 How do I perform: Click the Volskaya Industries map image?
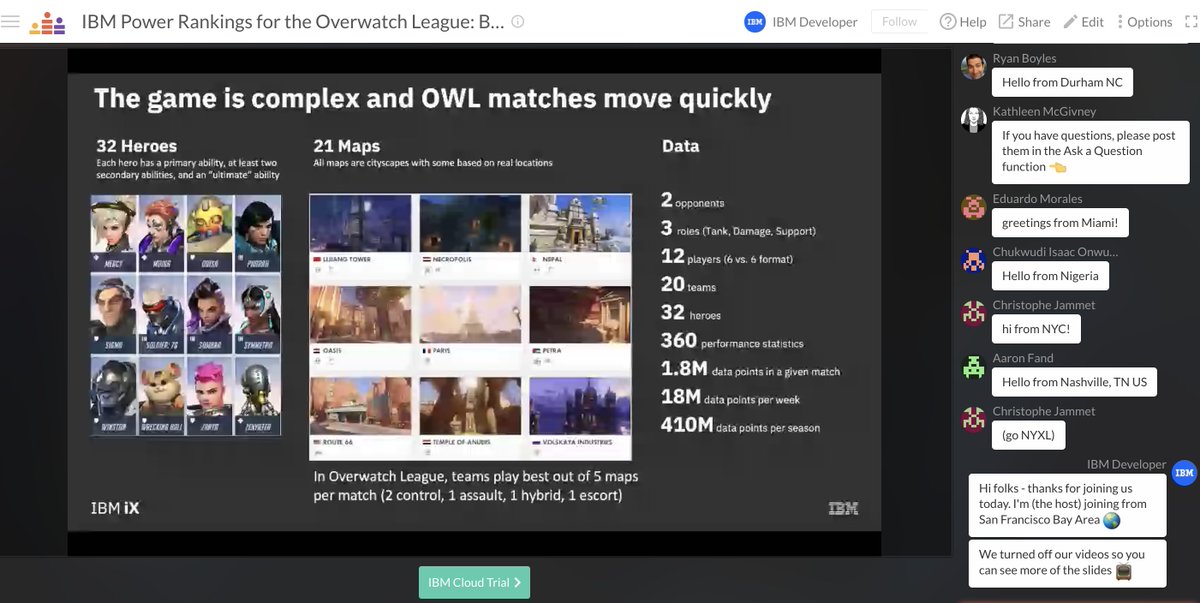pyautogui.click(x=579, y=407)
